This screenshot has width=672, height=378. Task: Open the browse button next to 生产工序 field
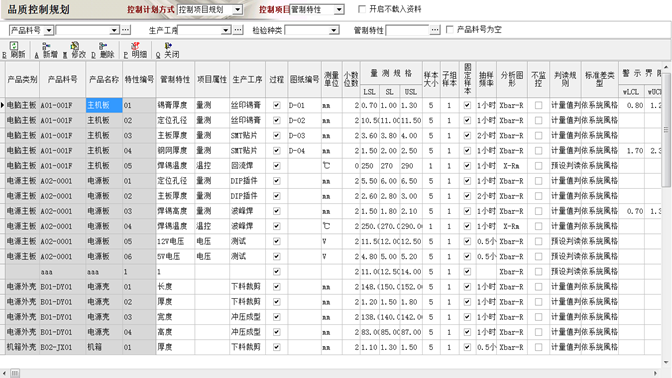[x=238, y=30]
